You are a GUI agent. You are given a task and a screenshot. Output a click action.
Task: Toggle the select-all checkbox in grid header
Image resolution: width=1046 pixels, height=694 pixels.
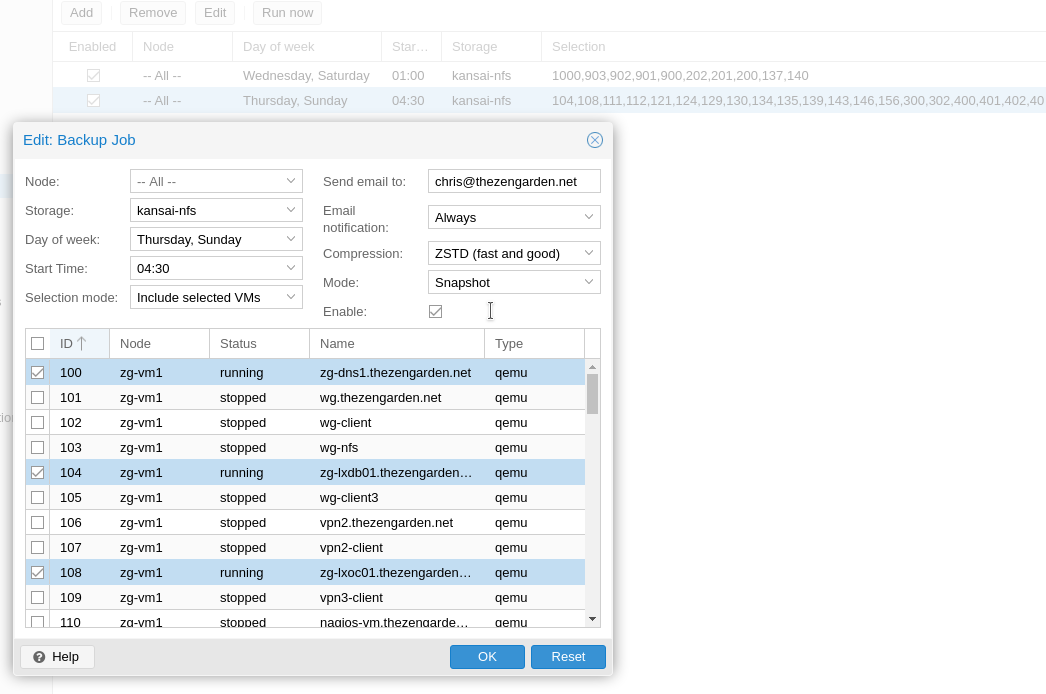click(x=37, y=344)
